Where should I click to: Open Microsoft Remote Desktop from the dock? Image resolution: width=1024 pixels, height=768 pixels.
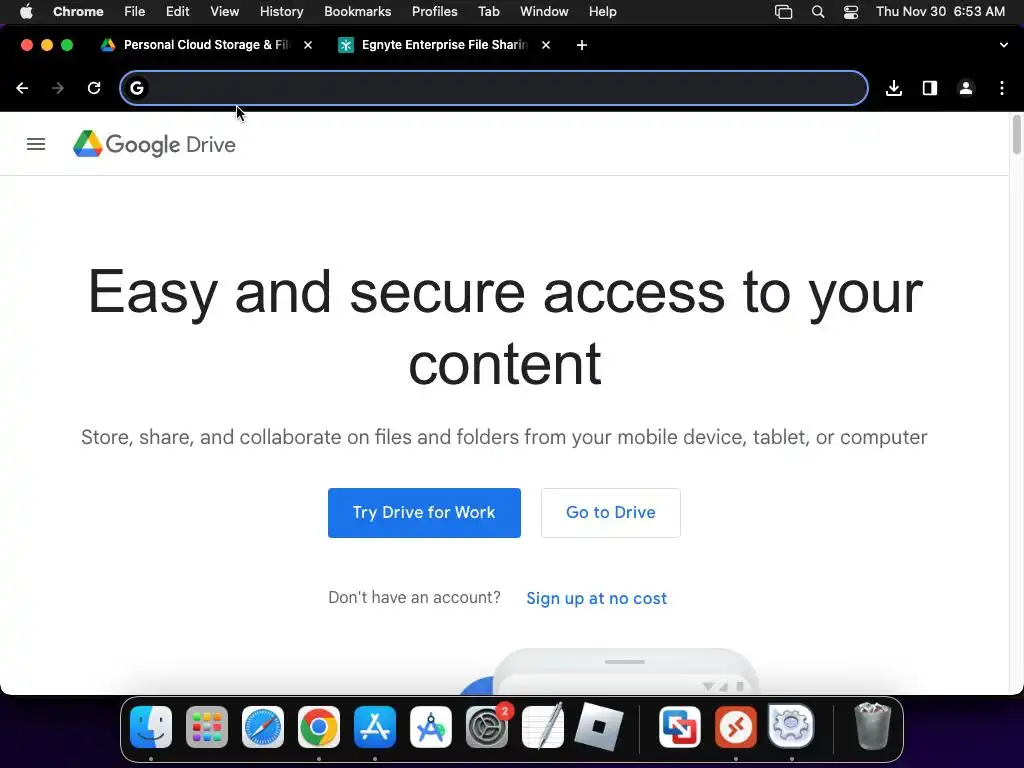coord(736,727)
